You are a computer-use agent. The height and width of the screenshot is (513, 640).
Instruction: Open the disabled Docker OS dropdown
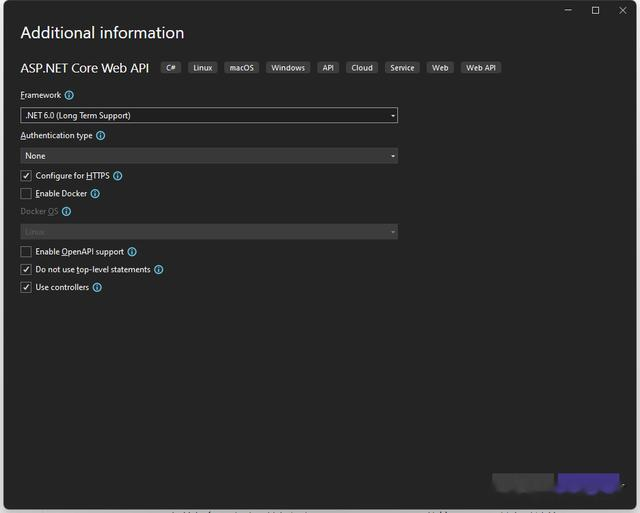(209, 232)
